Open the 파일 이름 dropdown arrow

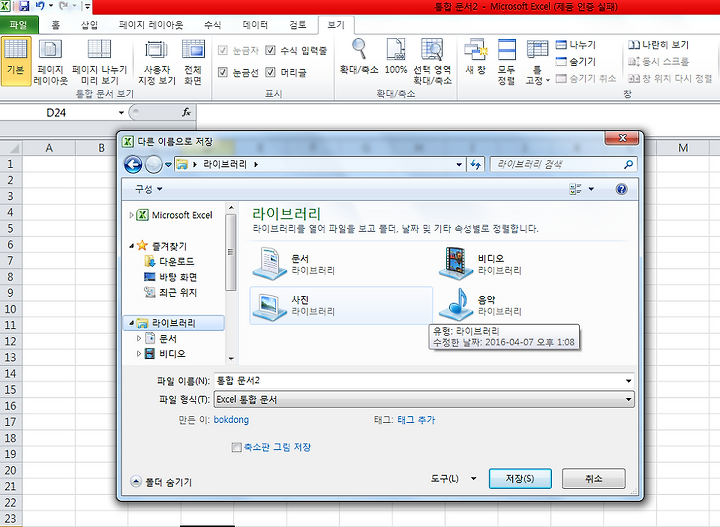628,381
